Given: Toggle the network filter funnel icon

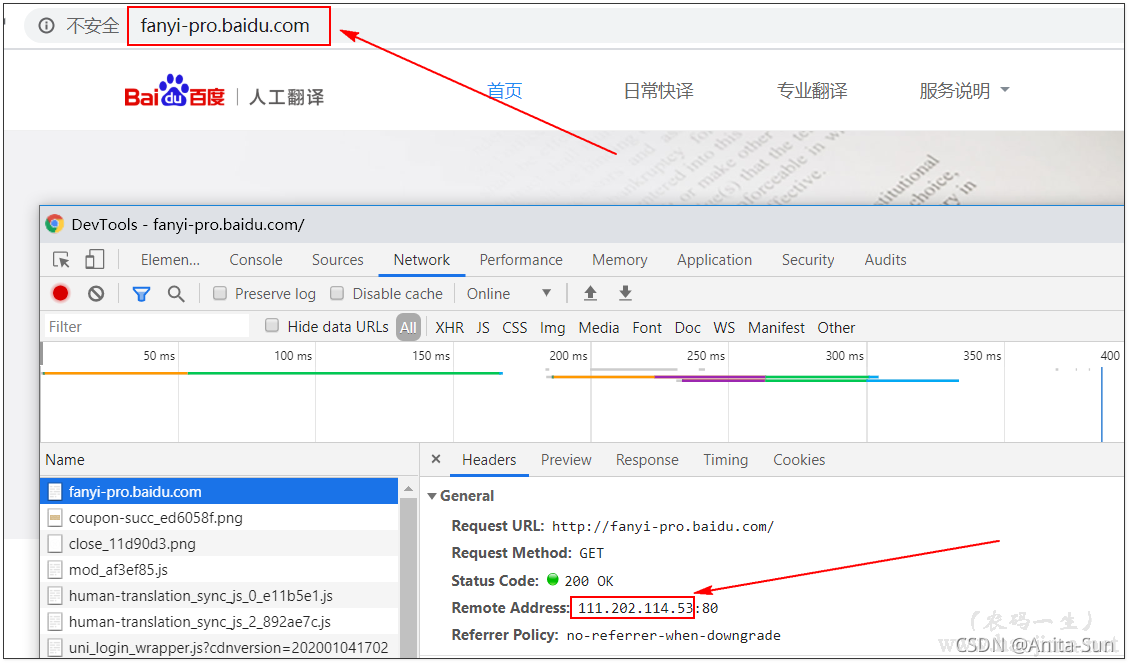Looking at the screenshot, I should 141,294.
